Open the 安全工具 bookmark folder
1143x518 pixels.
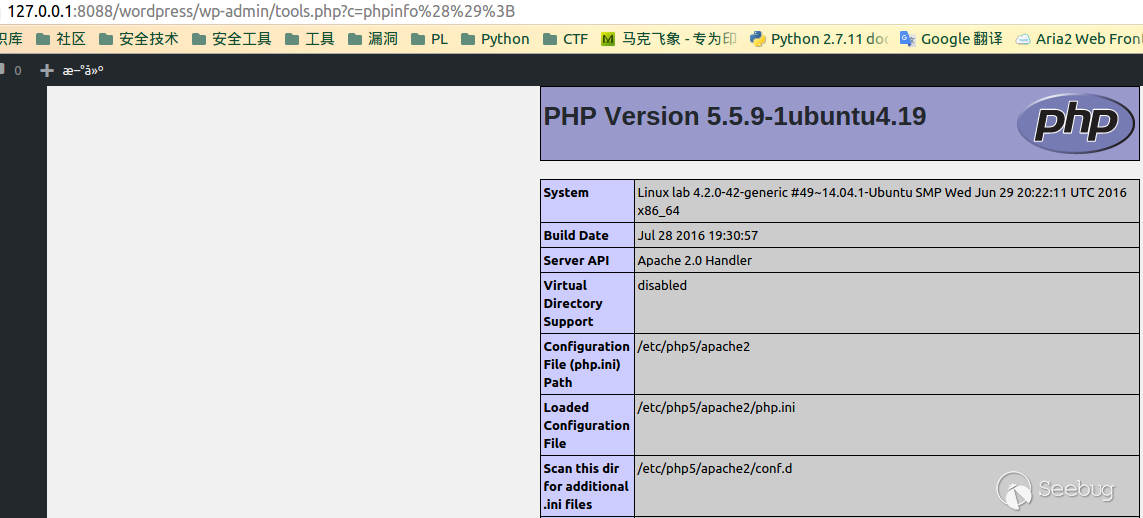(x=231, y=39)
